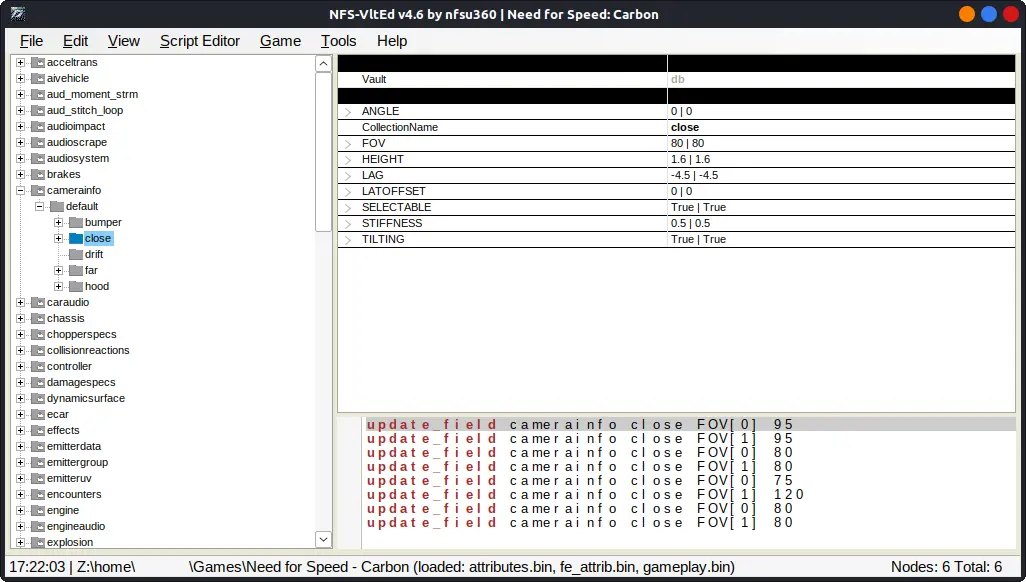Screen dimensions: 1026x582
Task: Expand the TILTING property row
Action: click(348, 240)
